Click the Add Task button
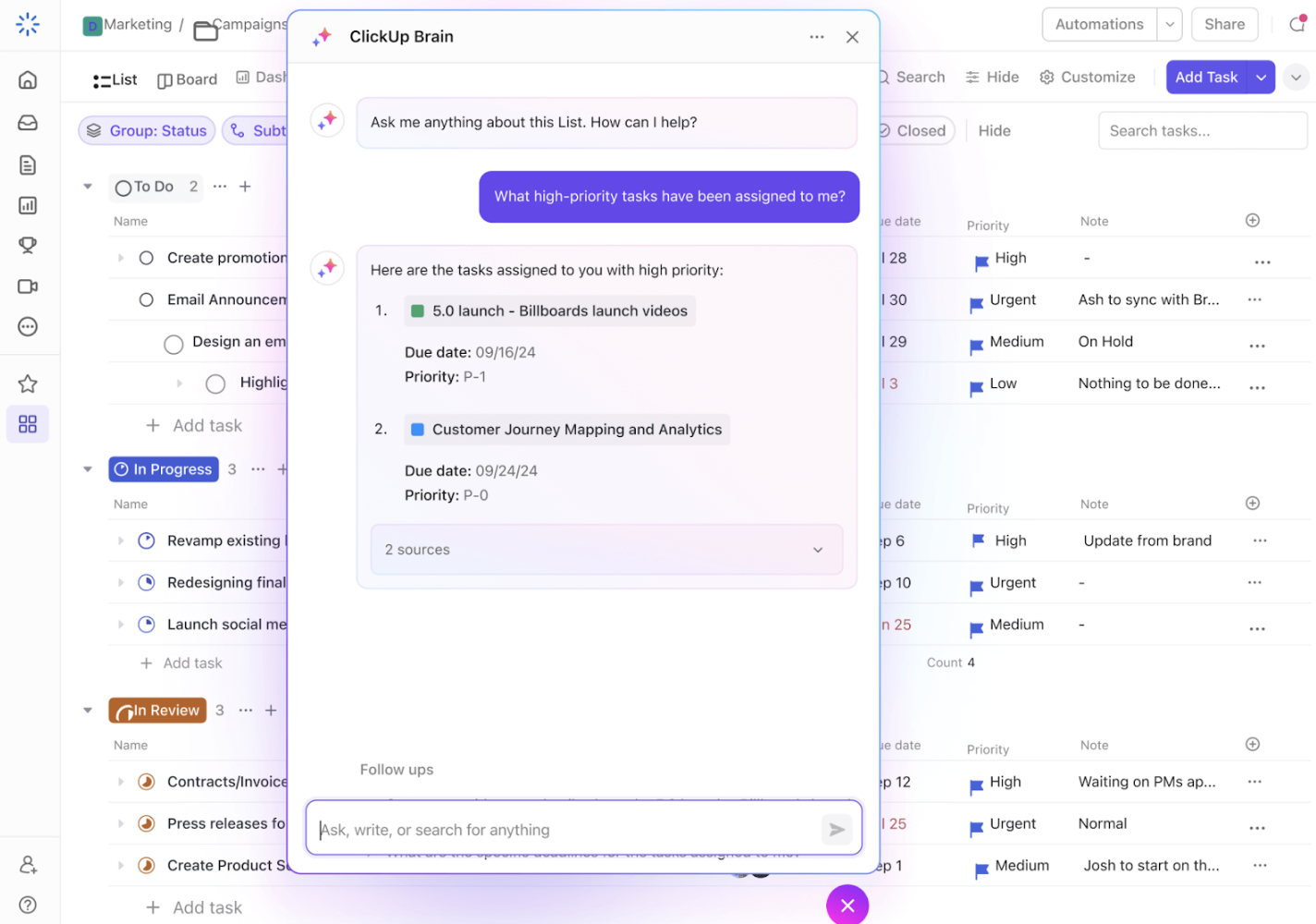This screenshot has width=1316, height=924. pos(1206,78)
